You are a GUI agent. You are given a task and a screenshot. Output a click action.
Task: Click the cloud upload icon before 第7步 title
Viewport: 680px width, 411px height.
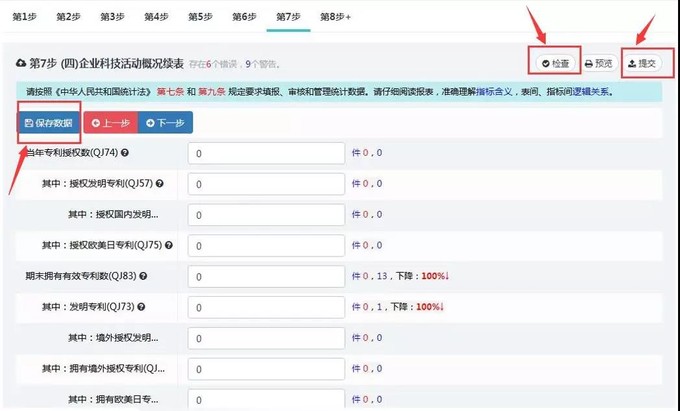(21, 63)
